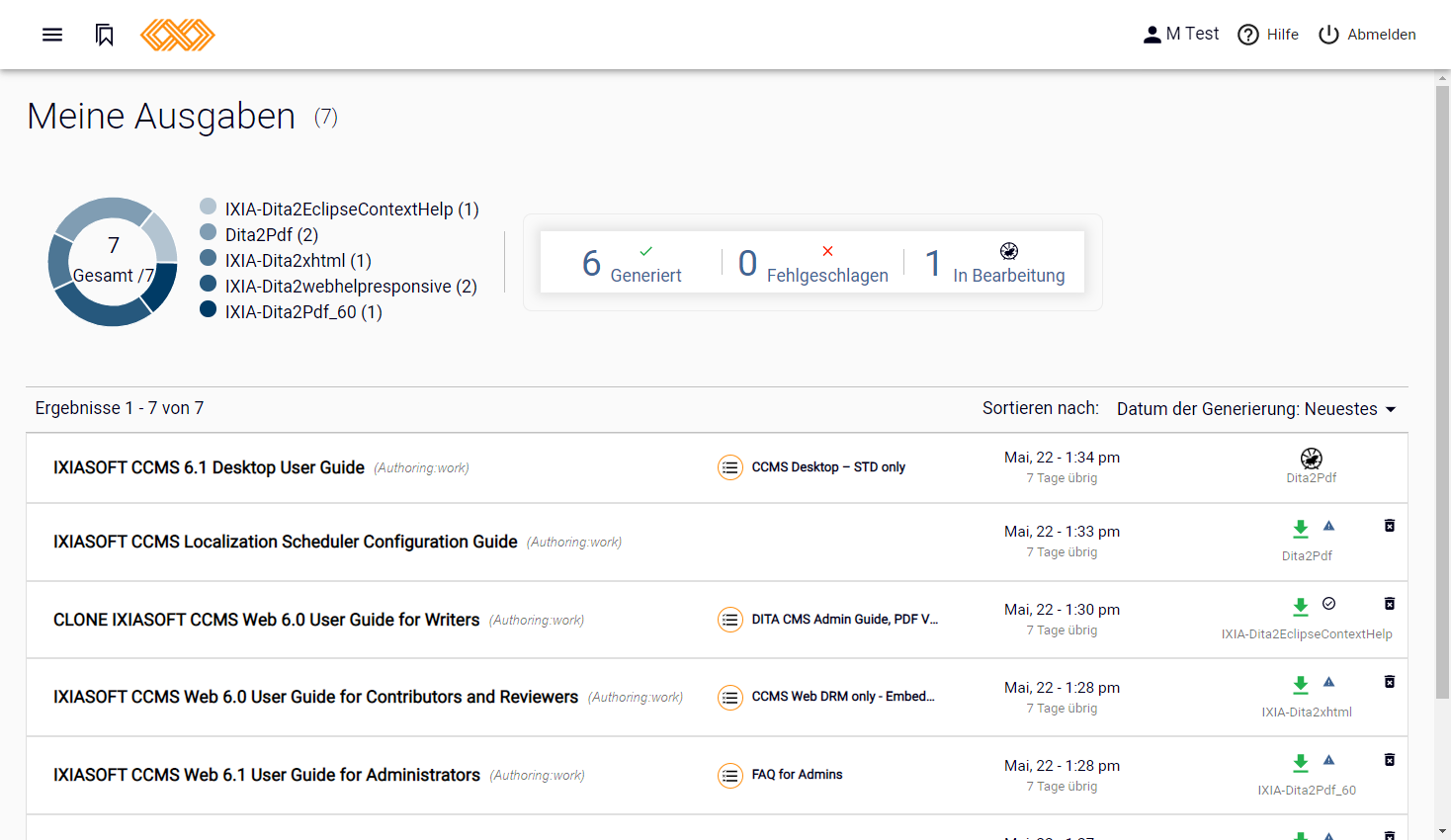Image resolution: width=1451 pixels, height=840 pixels.
Task: Click 'Mai, 22 - 1:34 pm' date
Action: coord(1062,458)
